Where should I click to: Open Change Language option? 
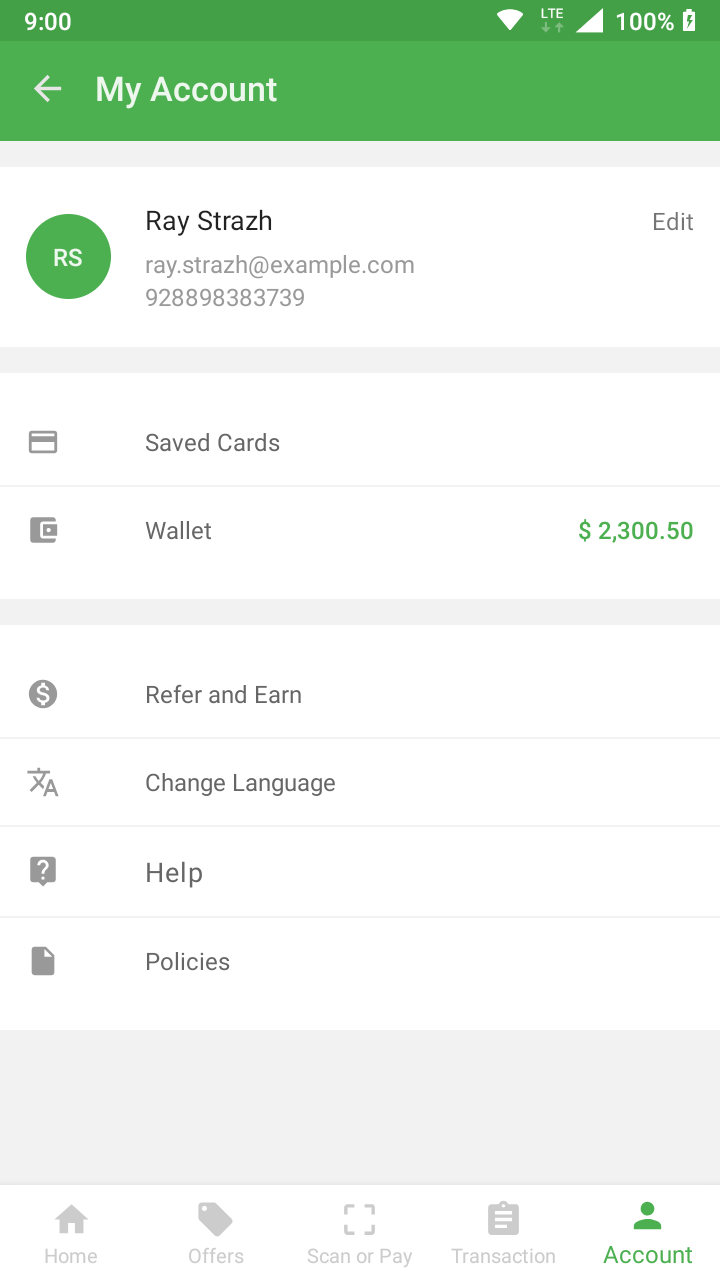(x=240, y=783)
